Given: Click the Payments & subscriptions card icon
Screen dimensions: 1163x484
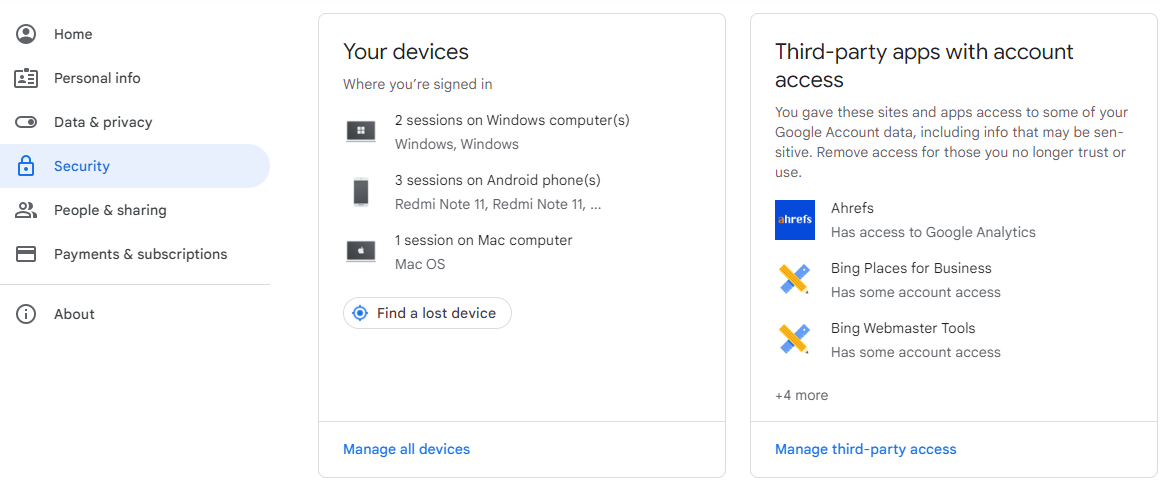Looking at the screenshot, I should 26,254.
